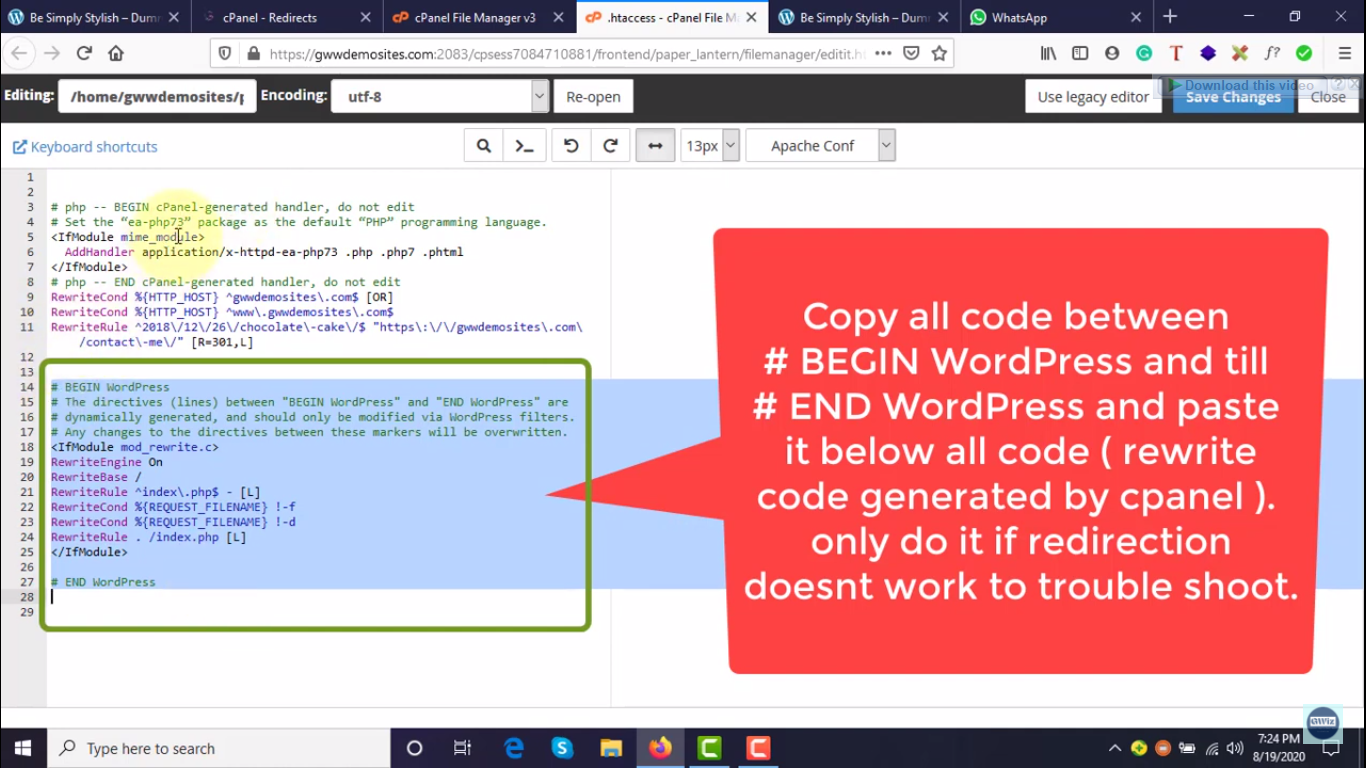This screenshot has height=768, width=1366.
Task: Click the Re-open button
Action: tap(593, 97)
